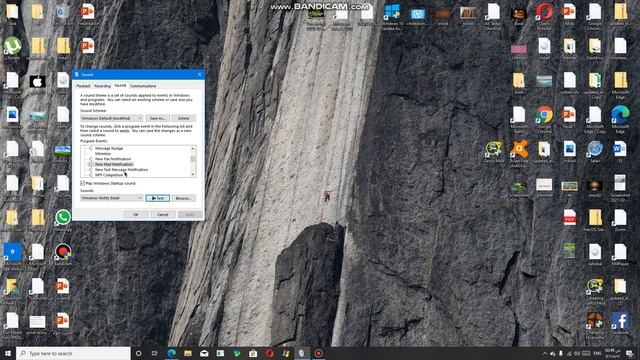Open the Sound Scheme dropdown
Image resolution: width=640 pixels, height=360 pixels.
[x=111, y=118]
